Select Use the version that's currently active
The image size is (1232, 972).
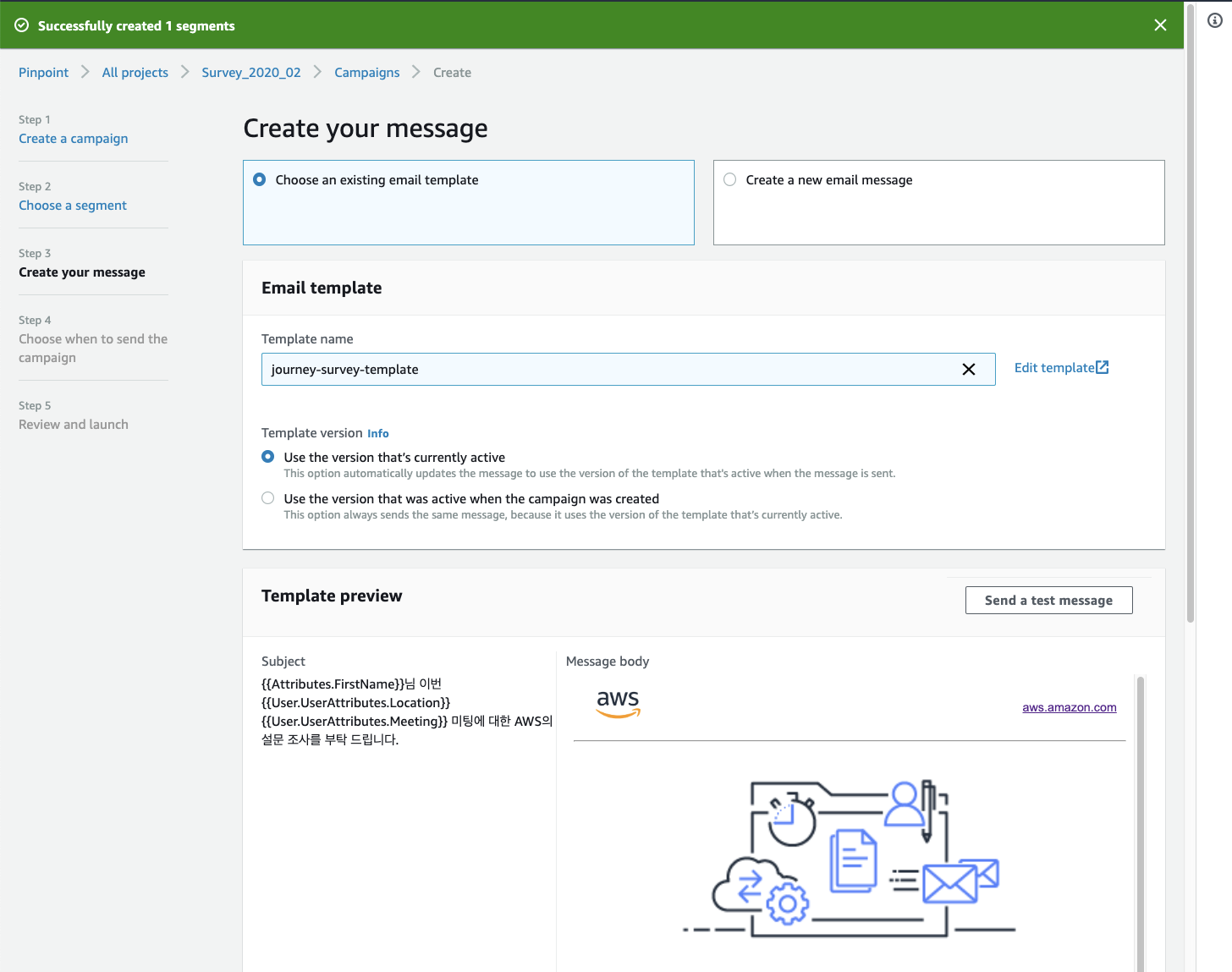(x=268, y=457)
